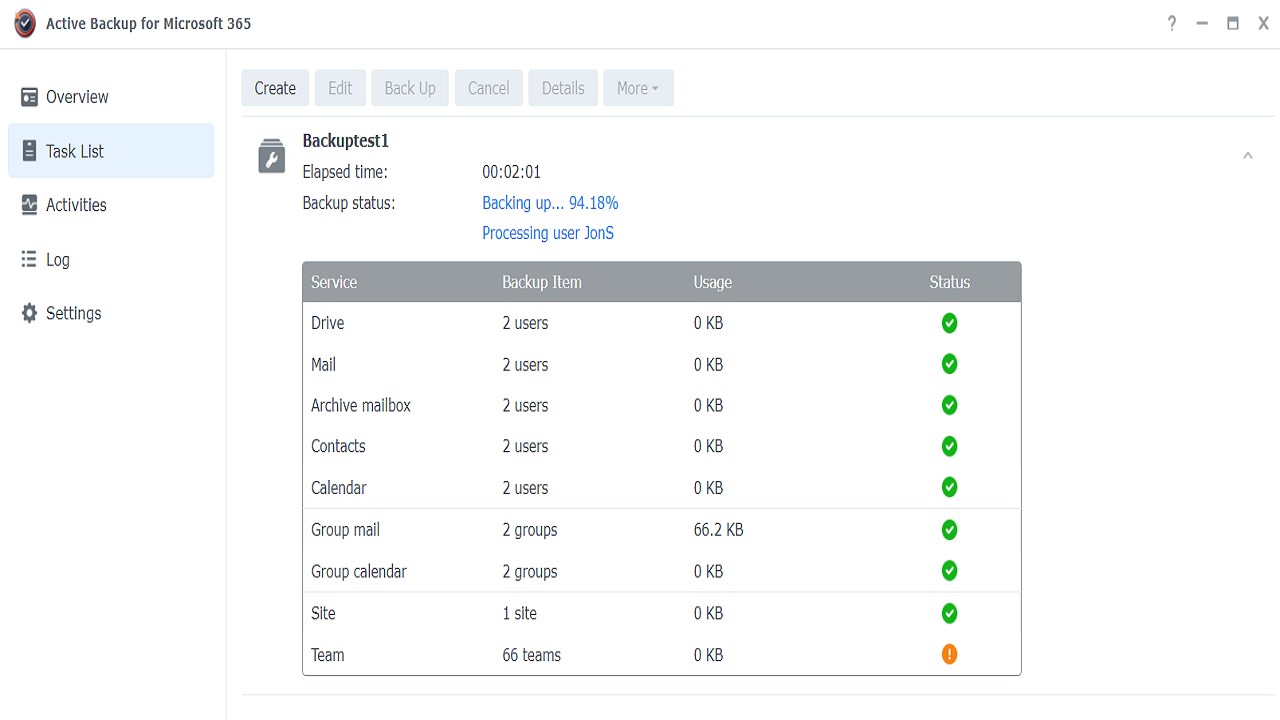Select the Archive mailbox row
Image resolution: width=1280 pixels, height=720 pixels.
click(x=661, y=405)
